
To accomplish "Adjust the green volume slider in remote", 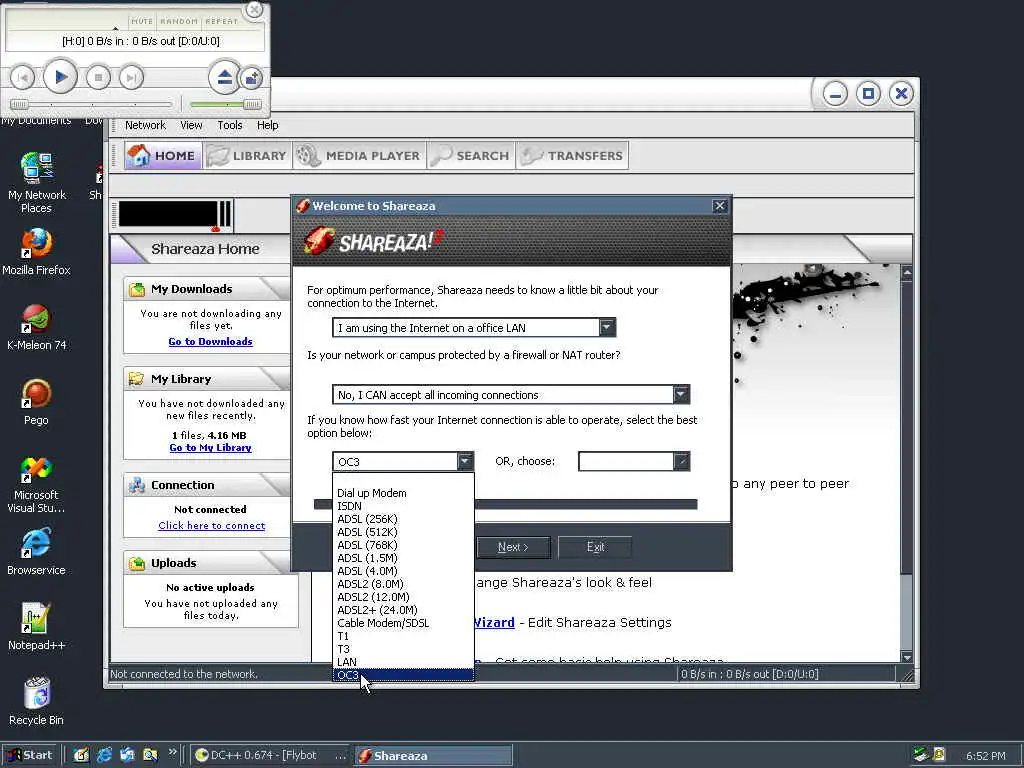I will point(225,104).
